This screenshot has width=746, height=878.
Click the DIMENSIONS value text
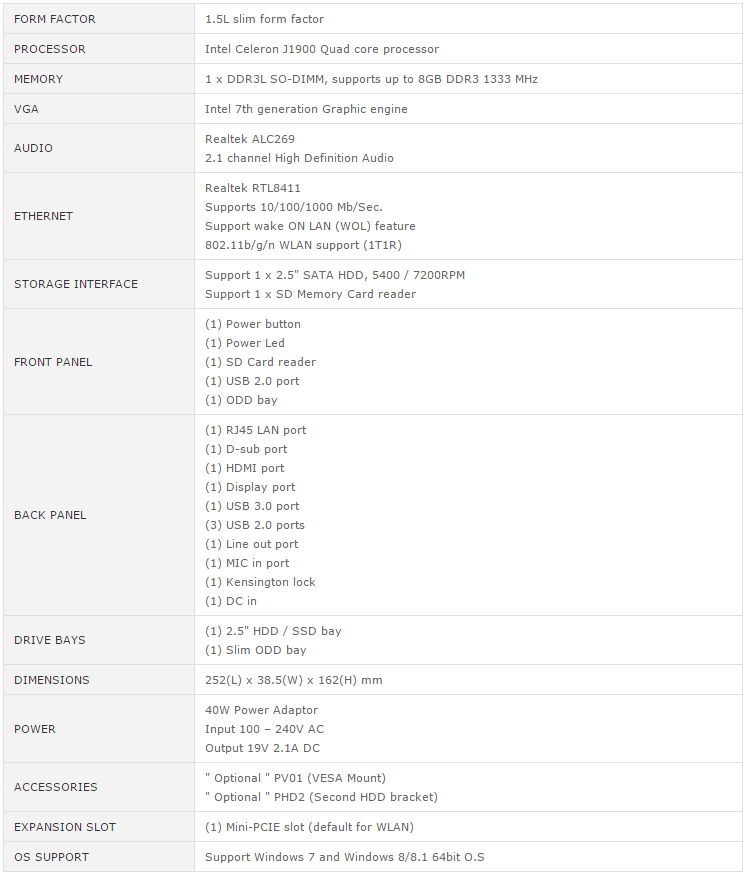(x=293, y=680)
